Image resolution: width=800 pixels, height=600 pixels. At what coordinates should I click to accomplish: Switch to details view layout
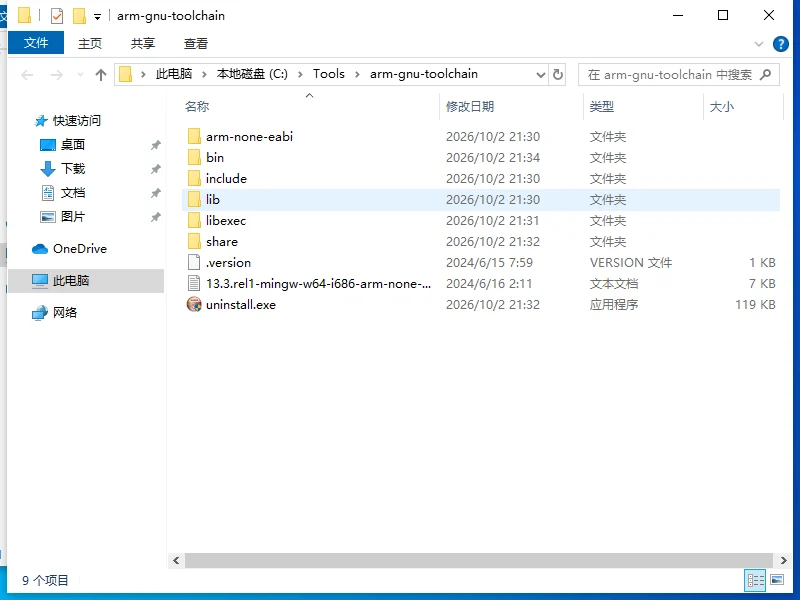tap(755, 580)
